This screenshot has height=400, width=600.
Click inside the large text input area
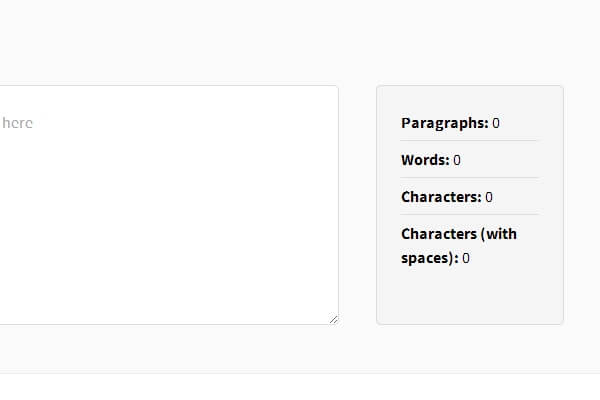pyautogui.click(x=170, y=200)
